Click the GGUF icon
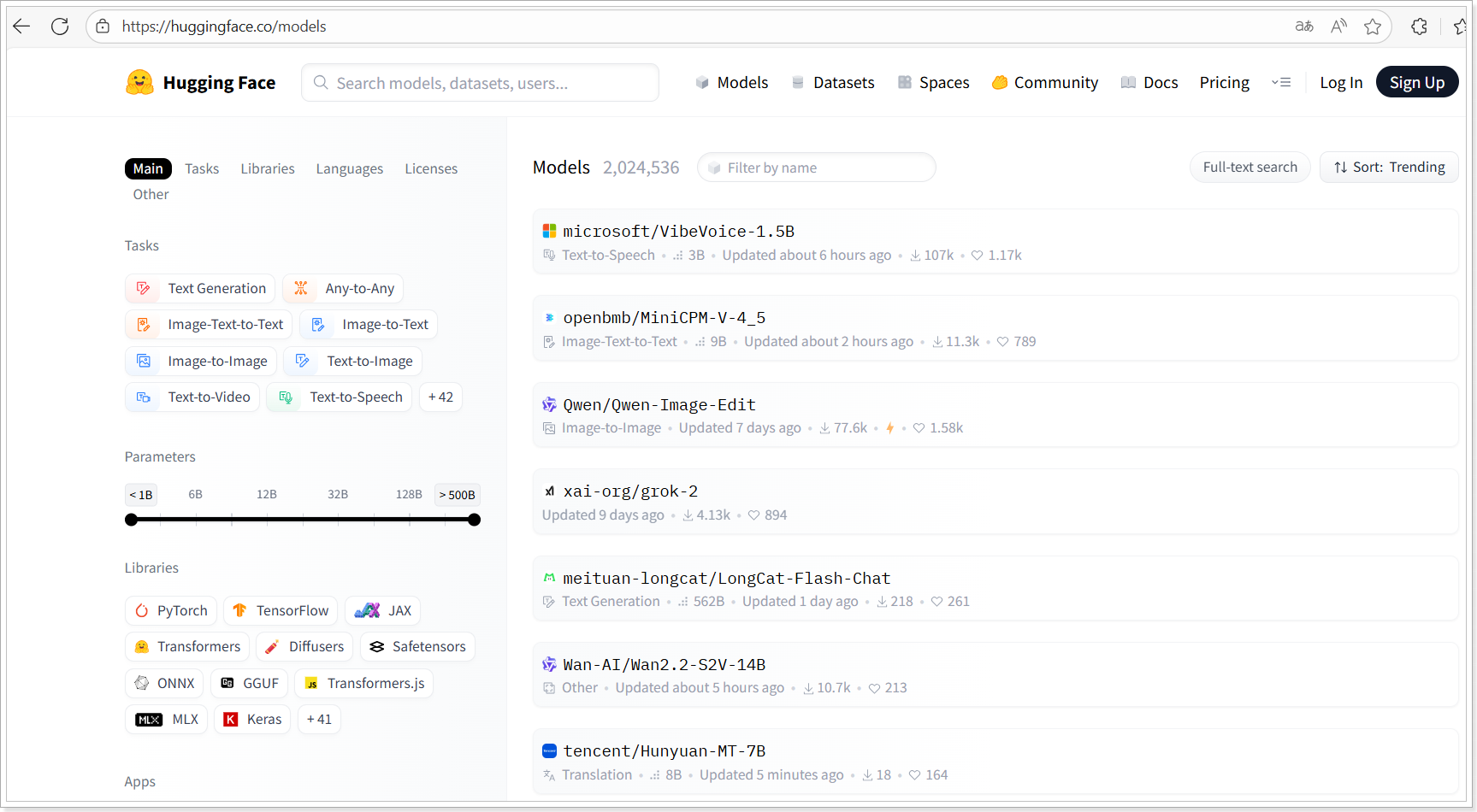Screen dimensions: 1477x812 click(227, 683)
